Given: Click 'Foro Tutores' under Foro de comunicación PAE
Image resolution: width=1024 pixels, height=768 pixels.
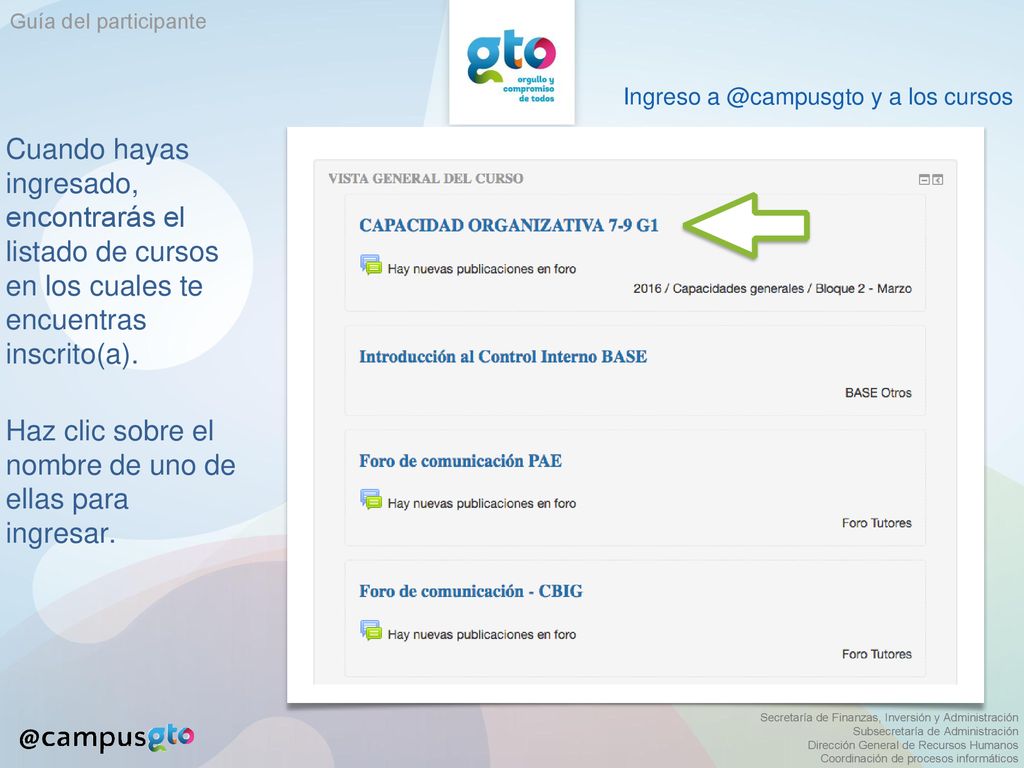Looking at the screenshot, I should (876, 523).
